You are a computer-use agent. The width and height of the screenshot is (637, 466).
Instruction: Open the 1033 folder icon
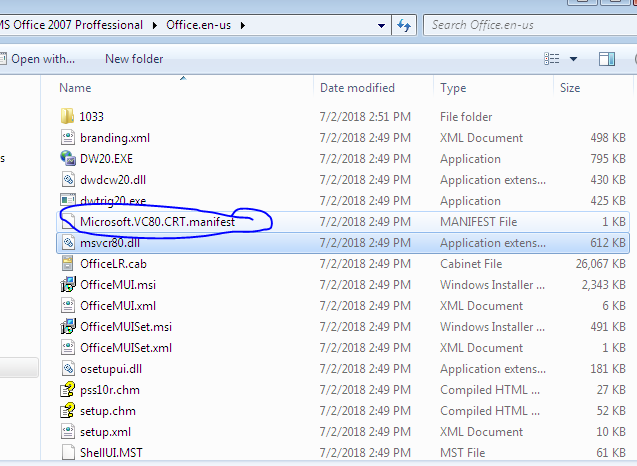67,117
